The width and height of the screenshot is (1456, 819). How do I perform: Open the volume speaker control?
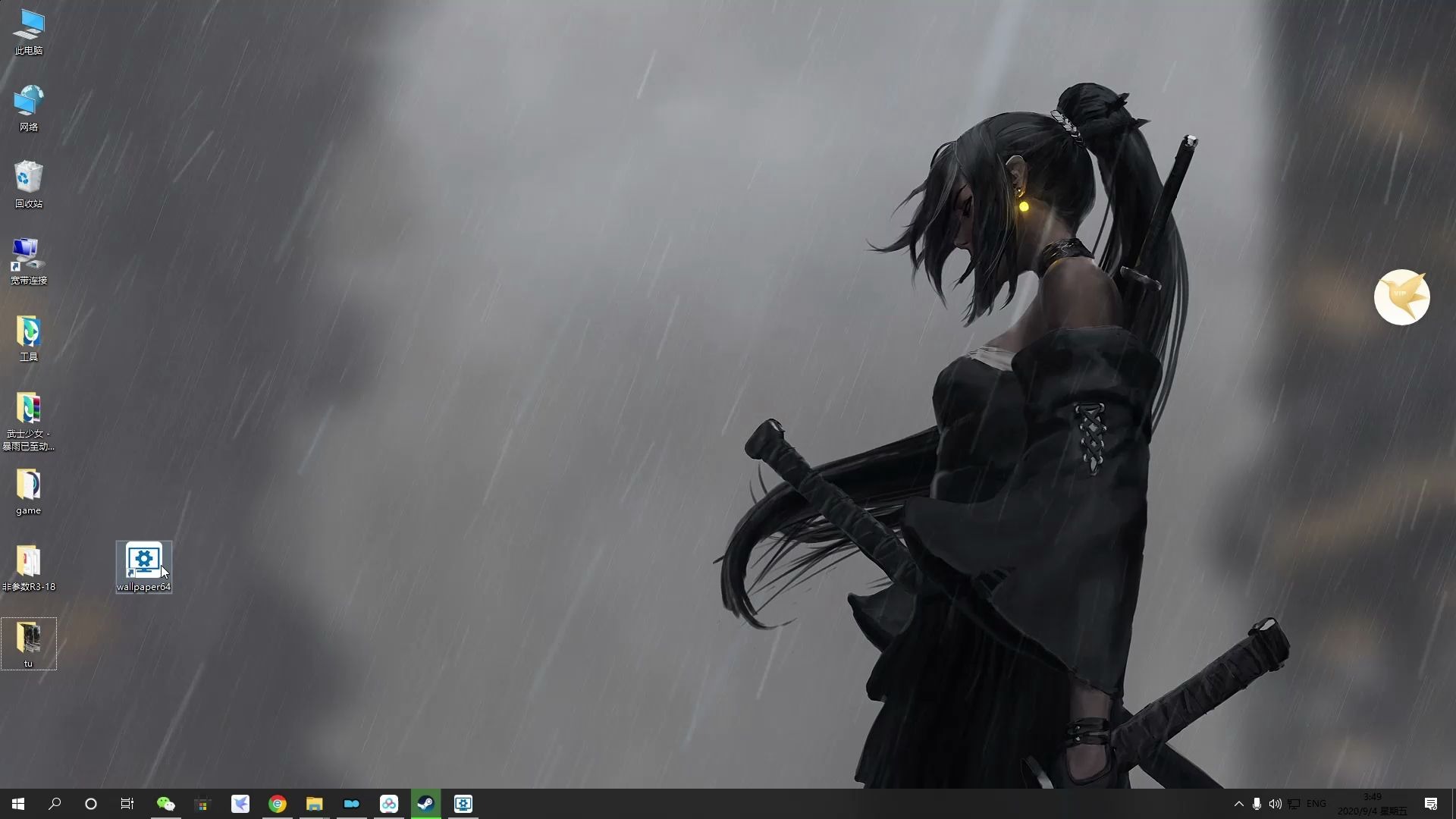click(1275, 804)
